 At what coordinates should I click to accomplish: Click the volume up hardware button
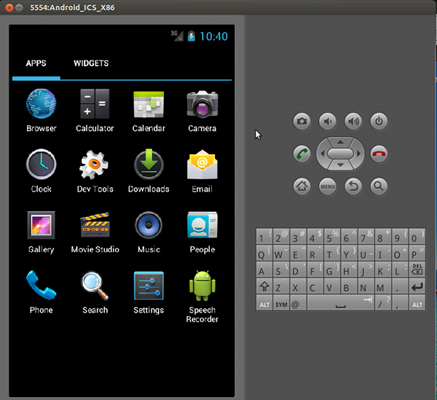click(x=353, y=121)
